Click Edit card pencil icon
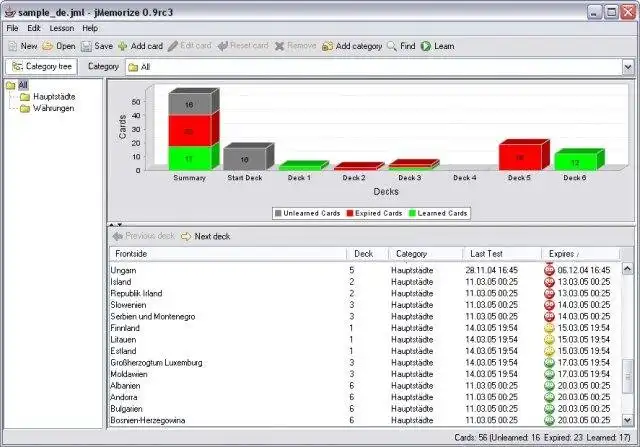This screenshot has width=640, height=447. pos(173,46)
